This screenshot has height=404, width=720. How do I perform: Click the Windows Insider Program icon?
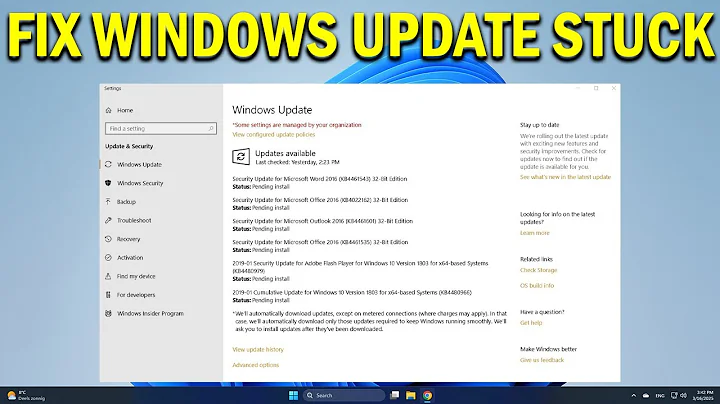(108, 314)
